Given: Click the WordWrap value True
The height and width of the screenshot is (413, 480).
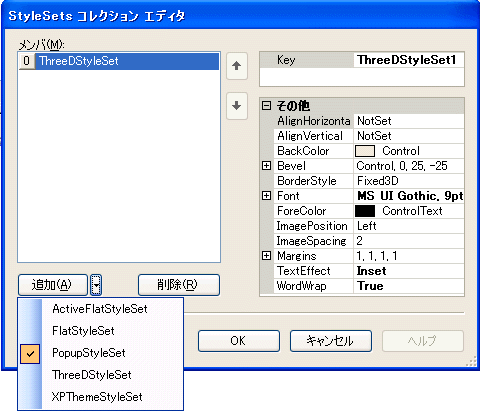Looking at the screenshot, I should [409, 286].
